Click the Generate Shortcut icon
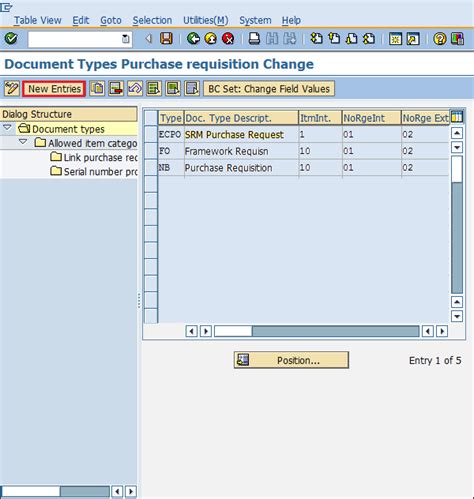Screen dimensions: 474x499 [x=413, y=39]
